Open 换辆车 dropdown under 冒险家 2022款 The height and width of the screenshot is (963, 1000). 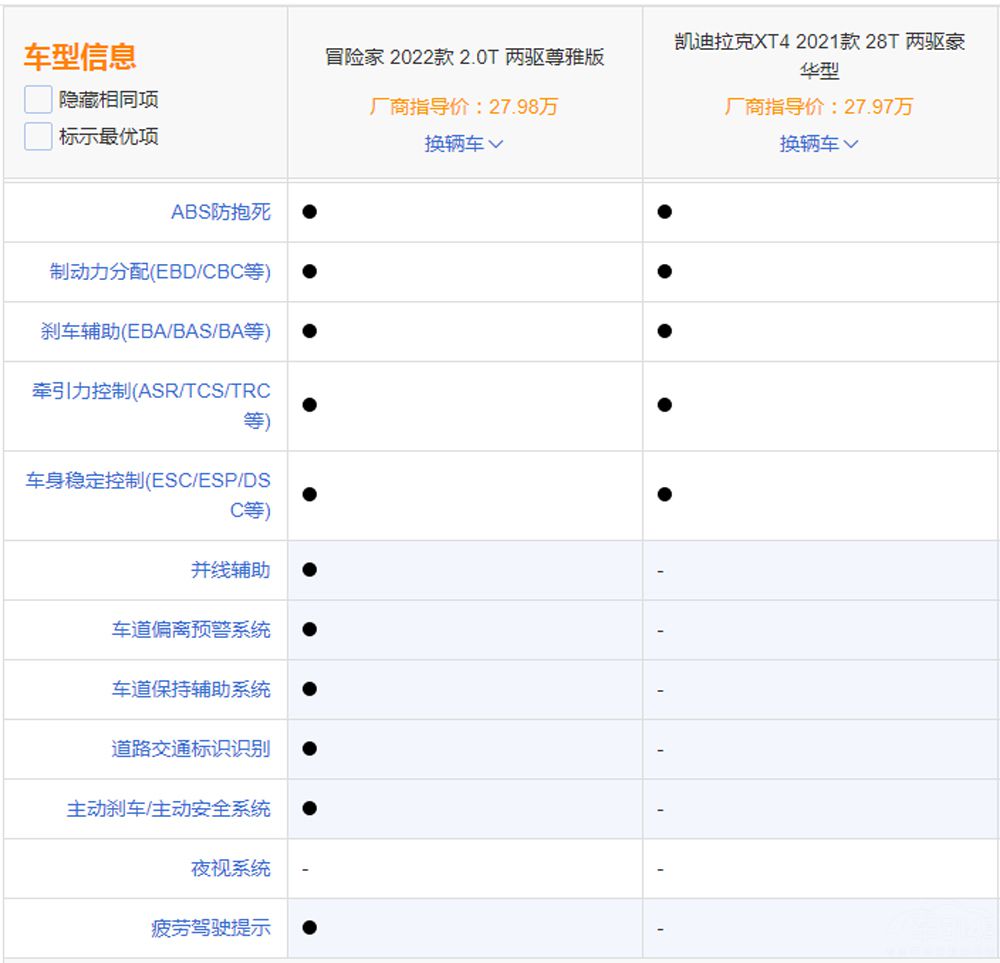coord(464,144)
